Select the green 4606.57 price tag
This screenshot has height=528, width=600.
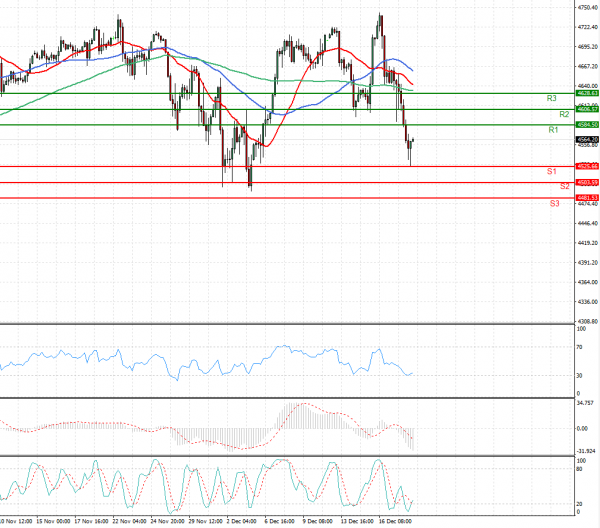pyautogui.click(x=587, y=109)
